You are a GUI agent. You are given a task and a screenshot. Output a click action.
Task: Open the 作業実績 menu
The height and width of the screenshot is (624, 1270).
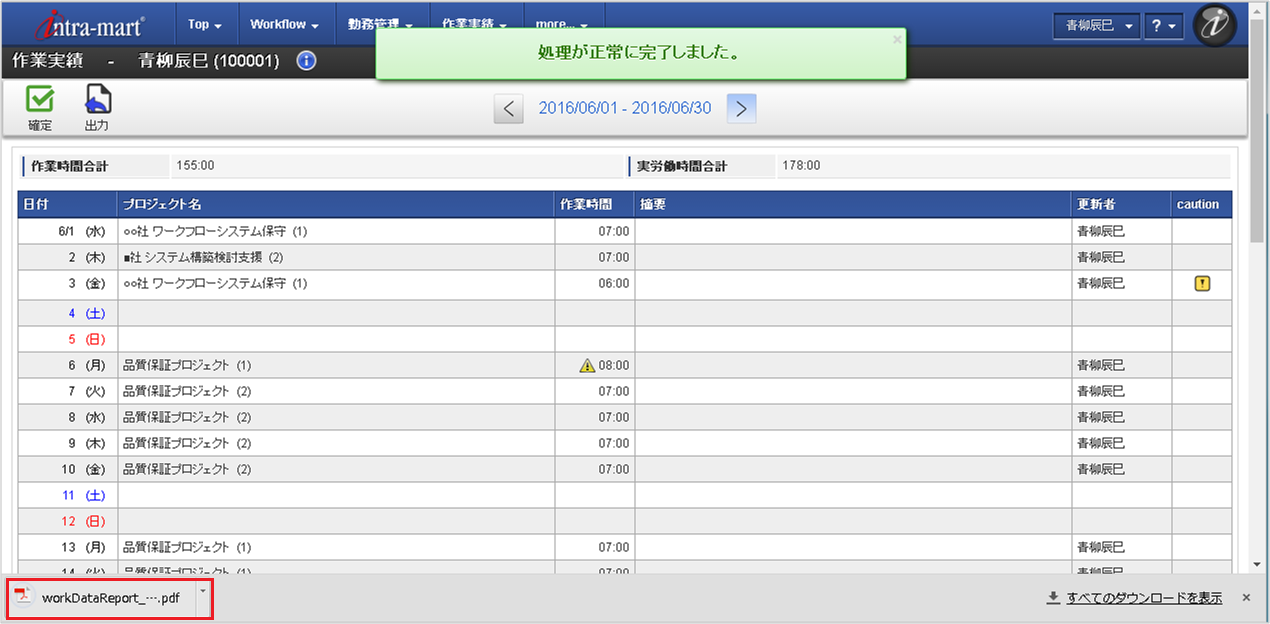(x=474, y=24)
